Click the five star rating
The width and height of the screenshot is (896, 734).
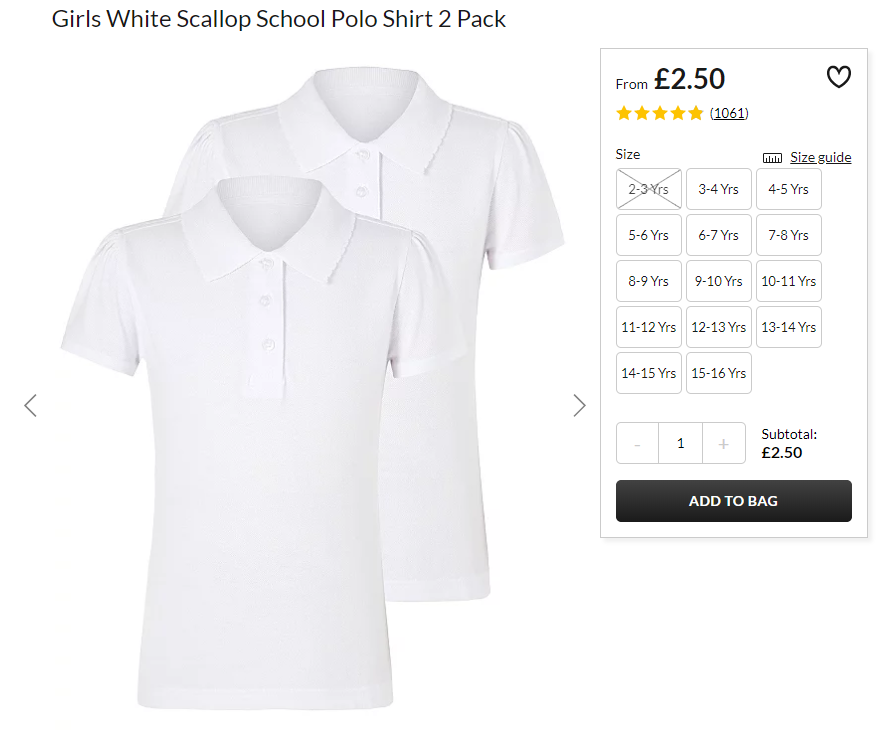point(659,113)
